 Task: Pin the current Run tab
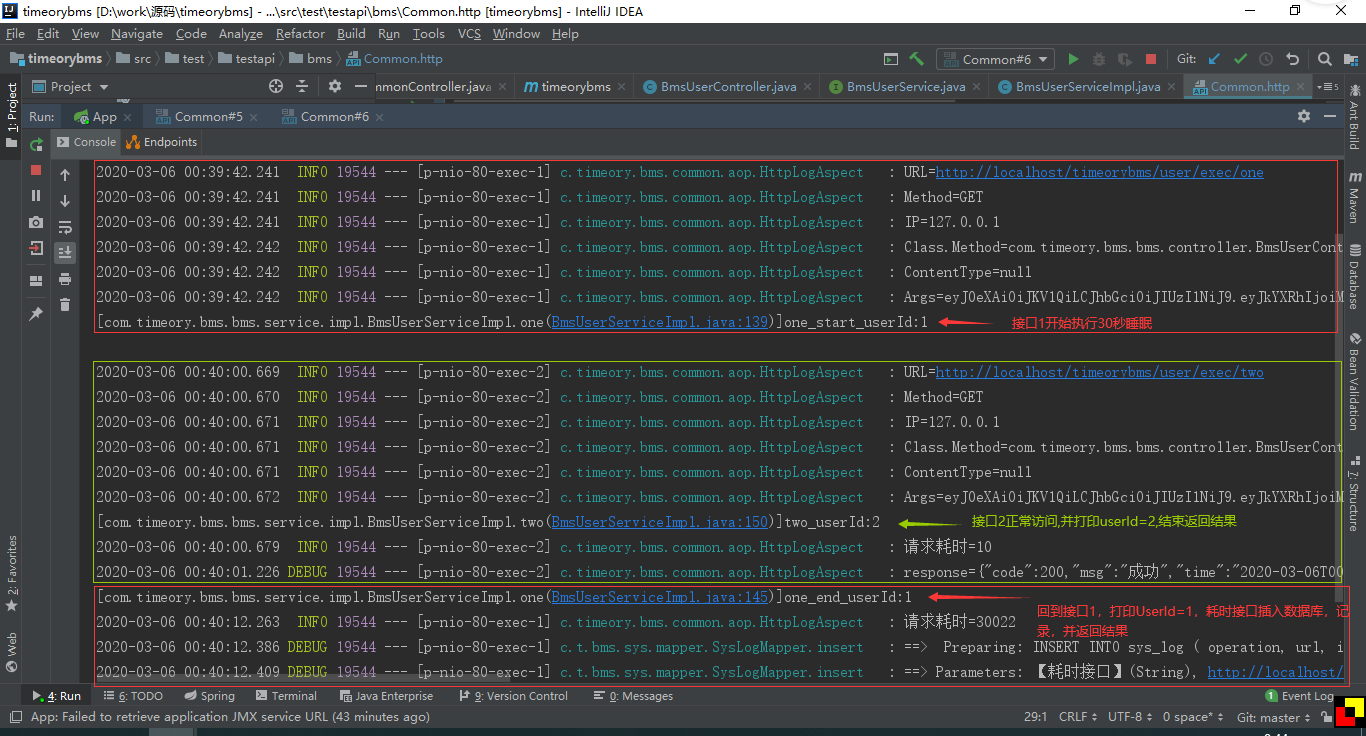coord(36,314)
